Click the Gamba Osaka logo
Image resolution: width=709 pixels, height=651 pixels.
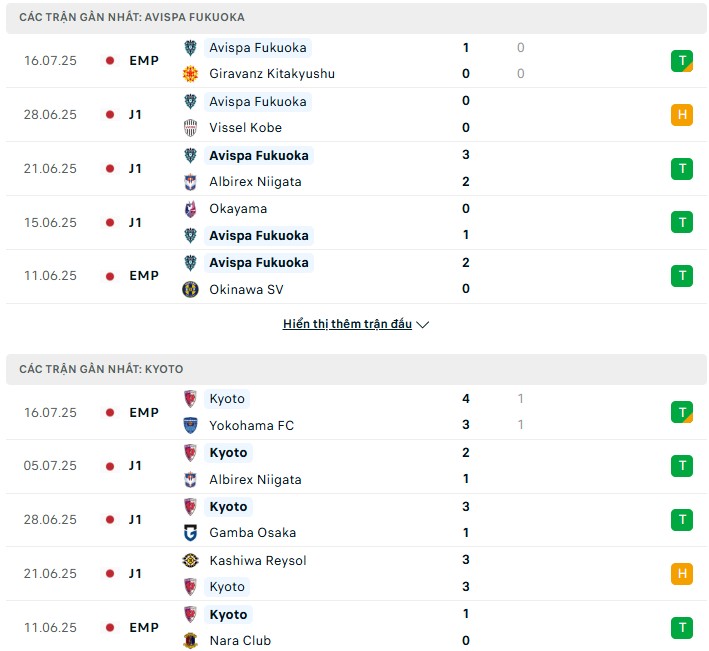point(190,533)
